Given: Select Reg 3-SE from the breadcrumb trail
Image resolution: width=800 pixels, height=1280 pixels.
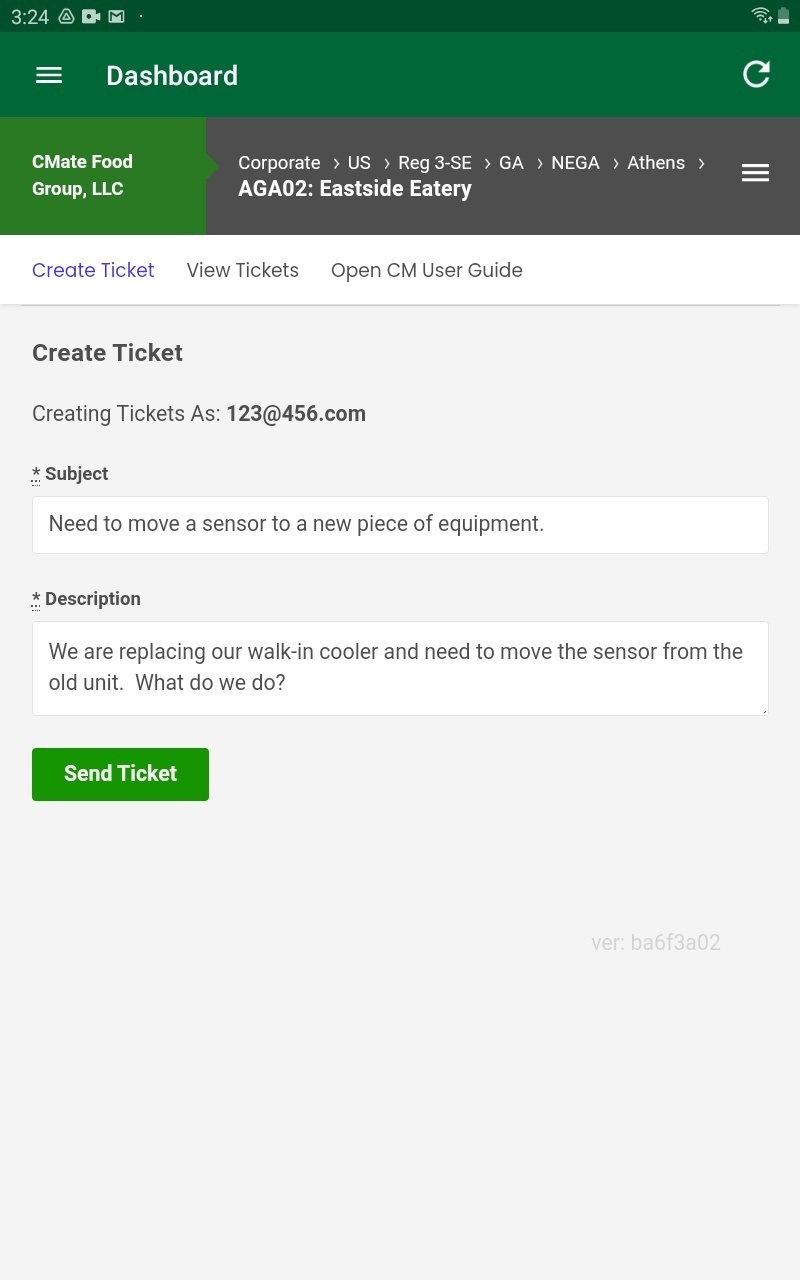Looking at the screenshot, I should click(x=435, y=162).
